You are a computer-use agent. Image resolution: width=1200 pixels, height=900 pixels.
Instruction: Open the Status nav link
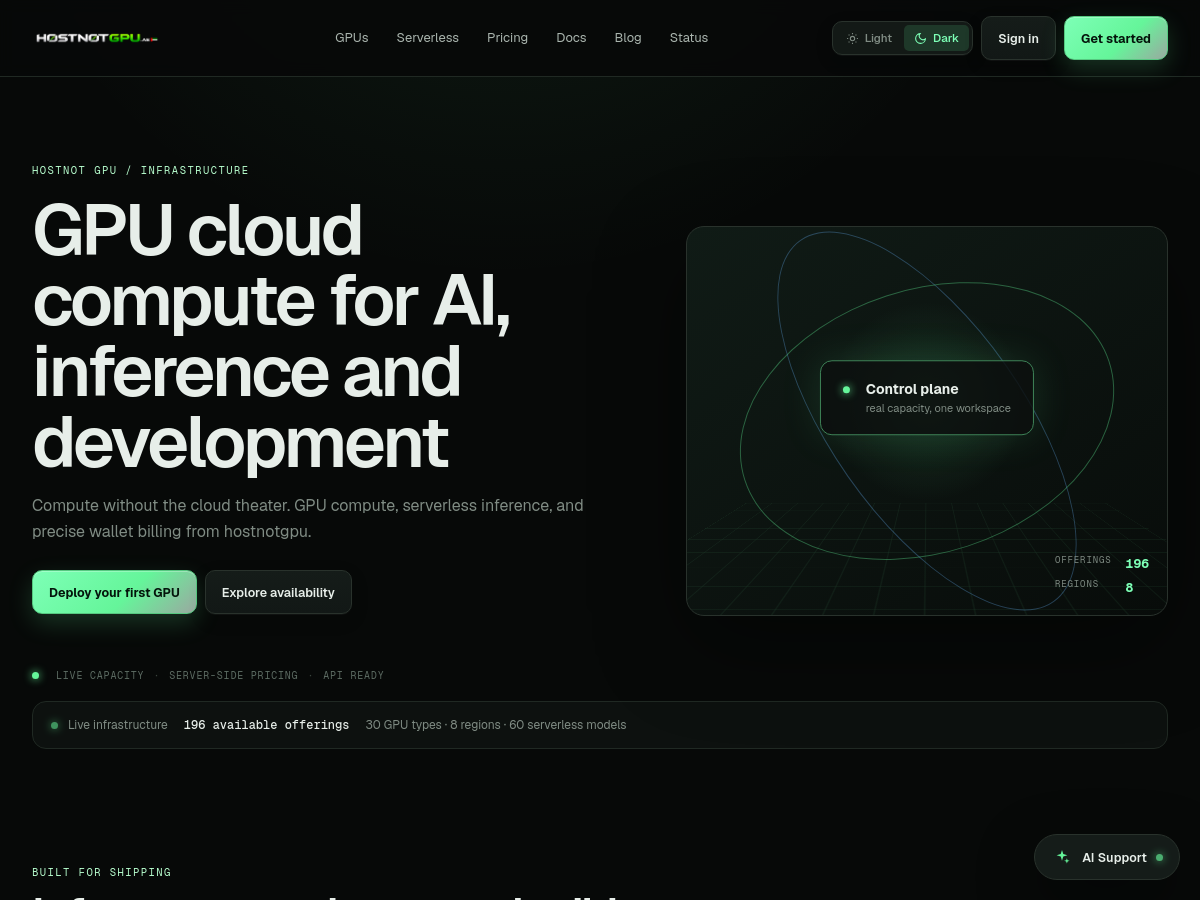click(689, 38)
